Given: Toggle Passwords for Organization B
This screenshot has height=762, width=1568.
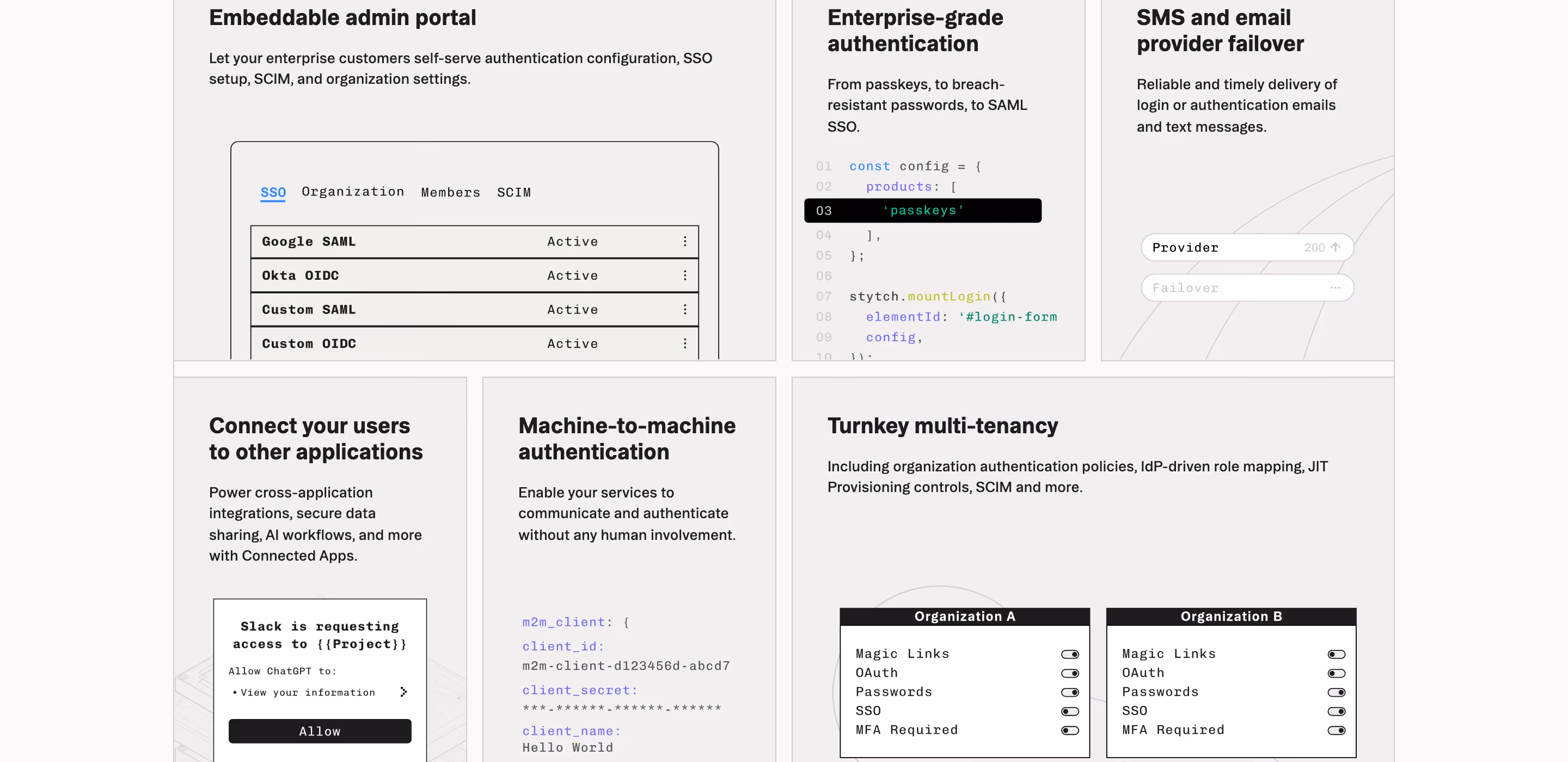Looking at the screenshot, I should tap(1337, 693).
